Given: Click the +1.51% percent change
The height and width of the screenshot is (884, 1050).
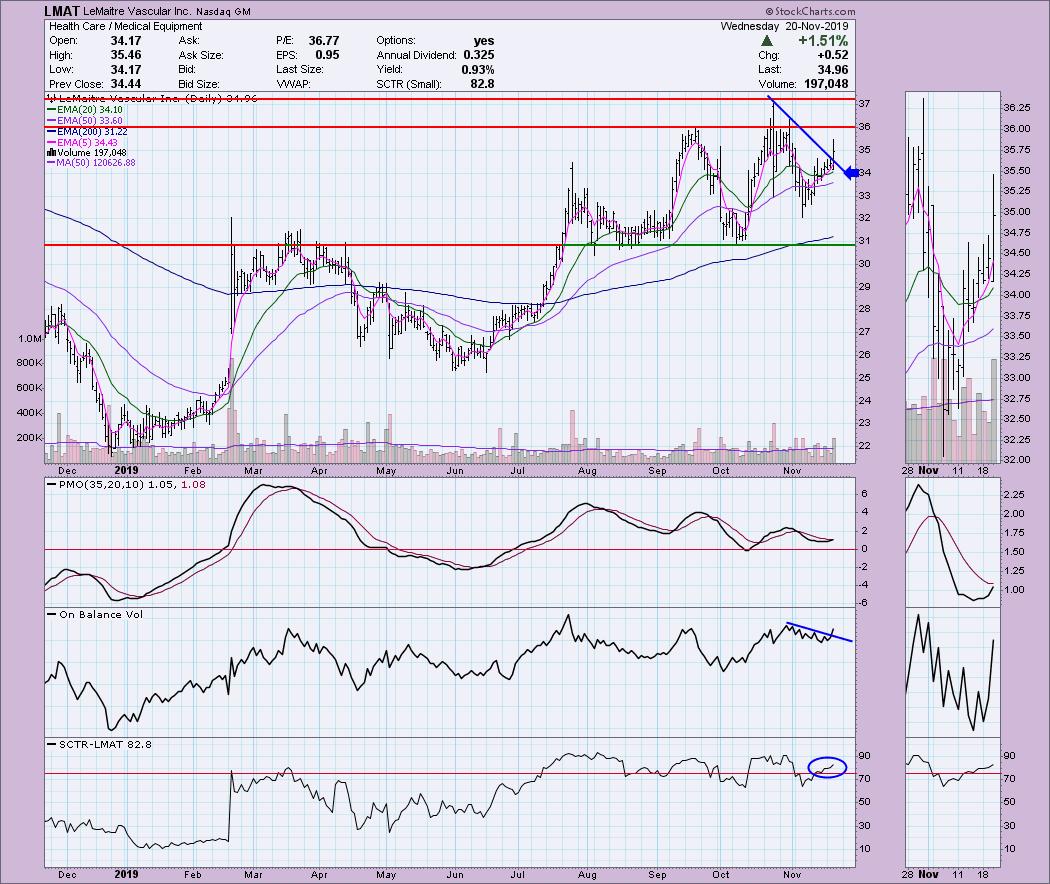Looking at the screenshot, I should click(x=823, y=41).
